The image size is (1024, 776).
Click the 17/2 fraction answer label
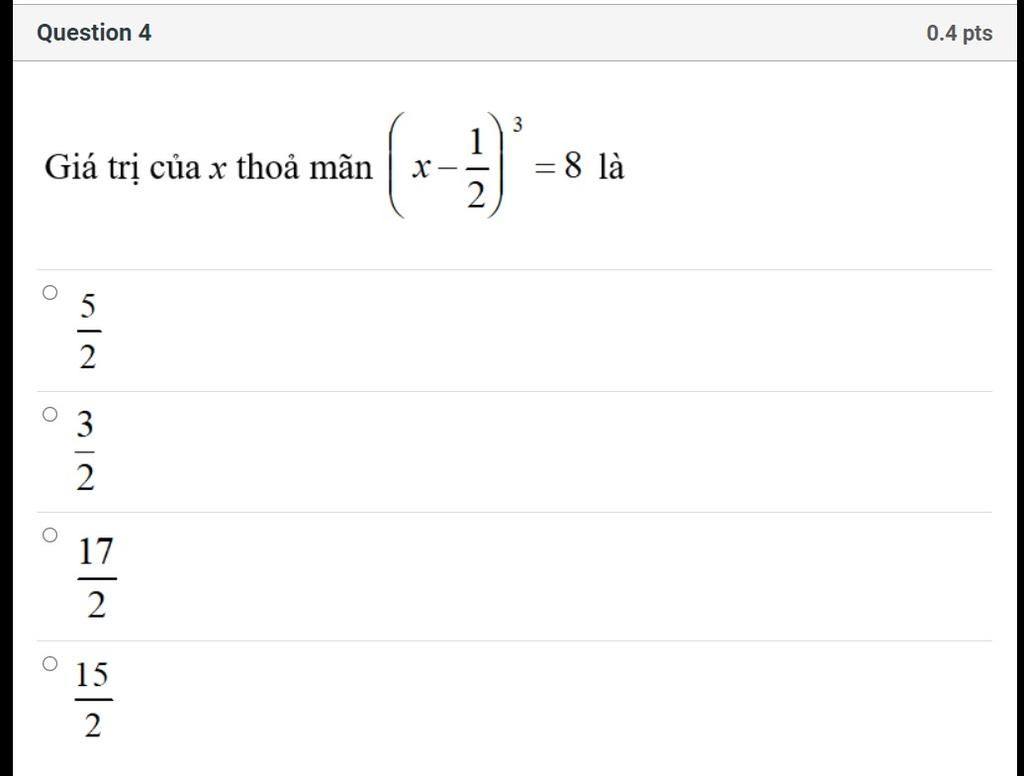(x=96, y=578)
